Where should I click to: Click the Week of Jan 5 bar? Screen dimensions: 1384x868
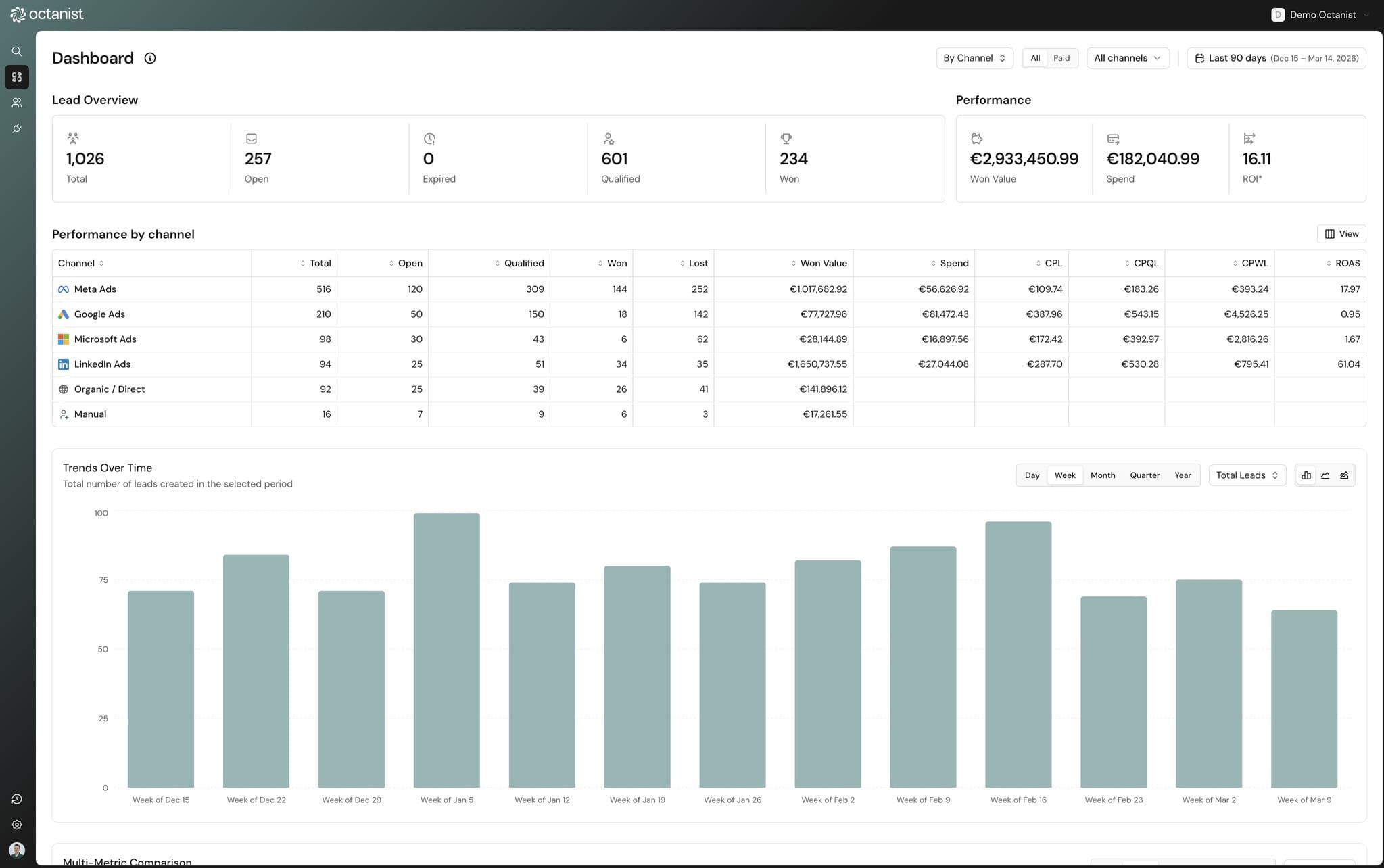click(447, 649)
